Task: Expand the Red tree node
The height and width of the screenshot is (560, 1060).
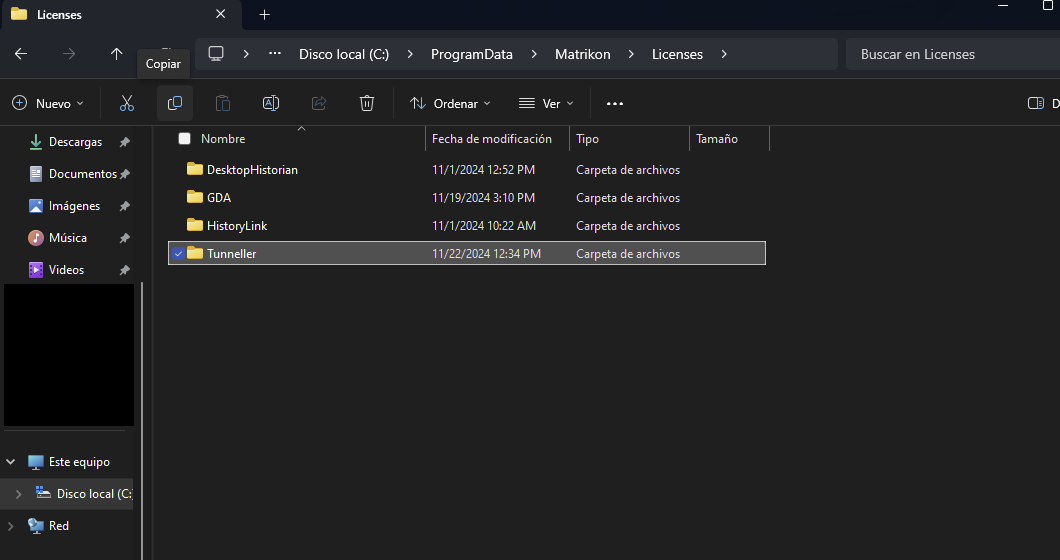Action: (x=11, y=526)
